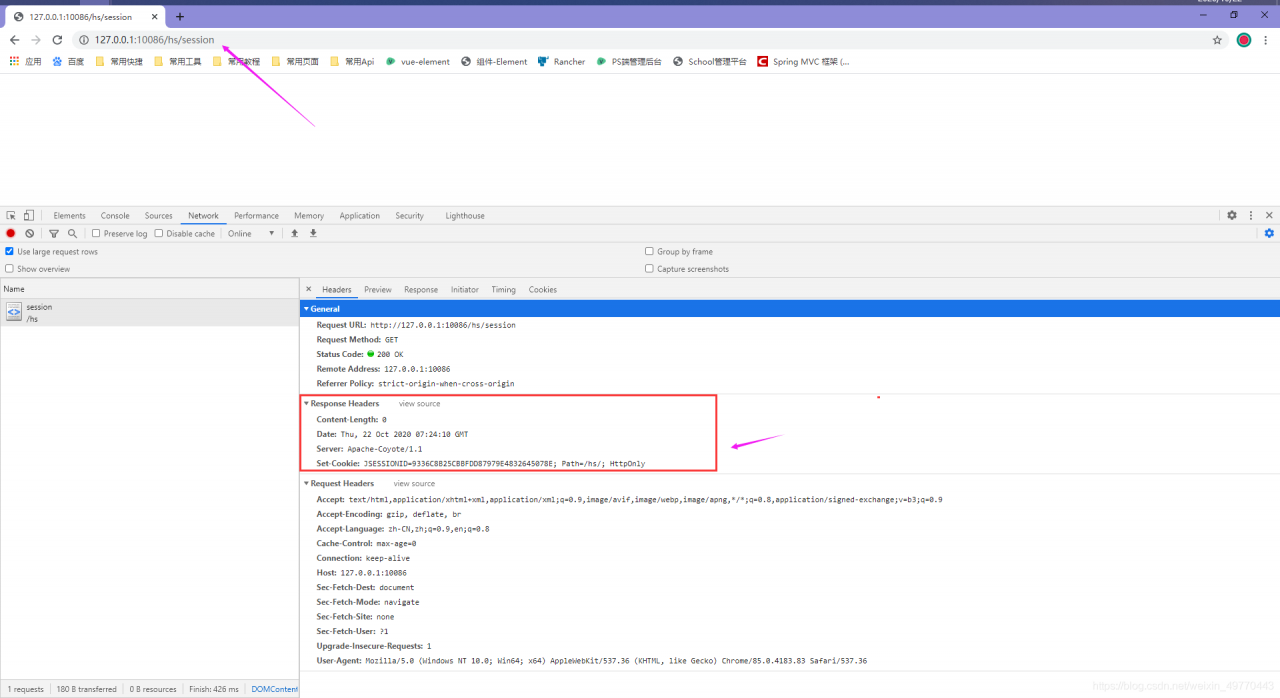Close the 127.0.0.1:10086/hs/session tab

point(156,17)
